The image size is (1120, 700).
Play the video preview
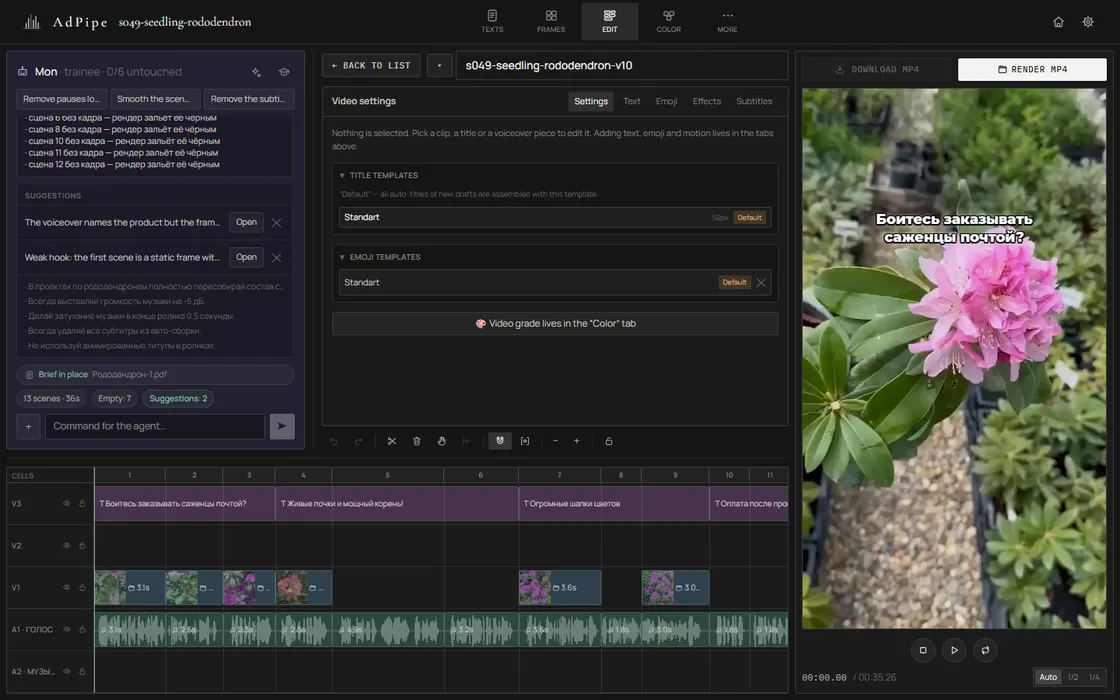point(954,650)
